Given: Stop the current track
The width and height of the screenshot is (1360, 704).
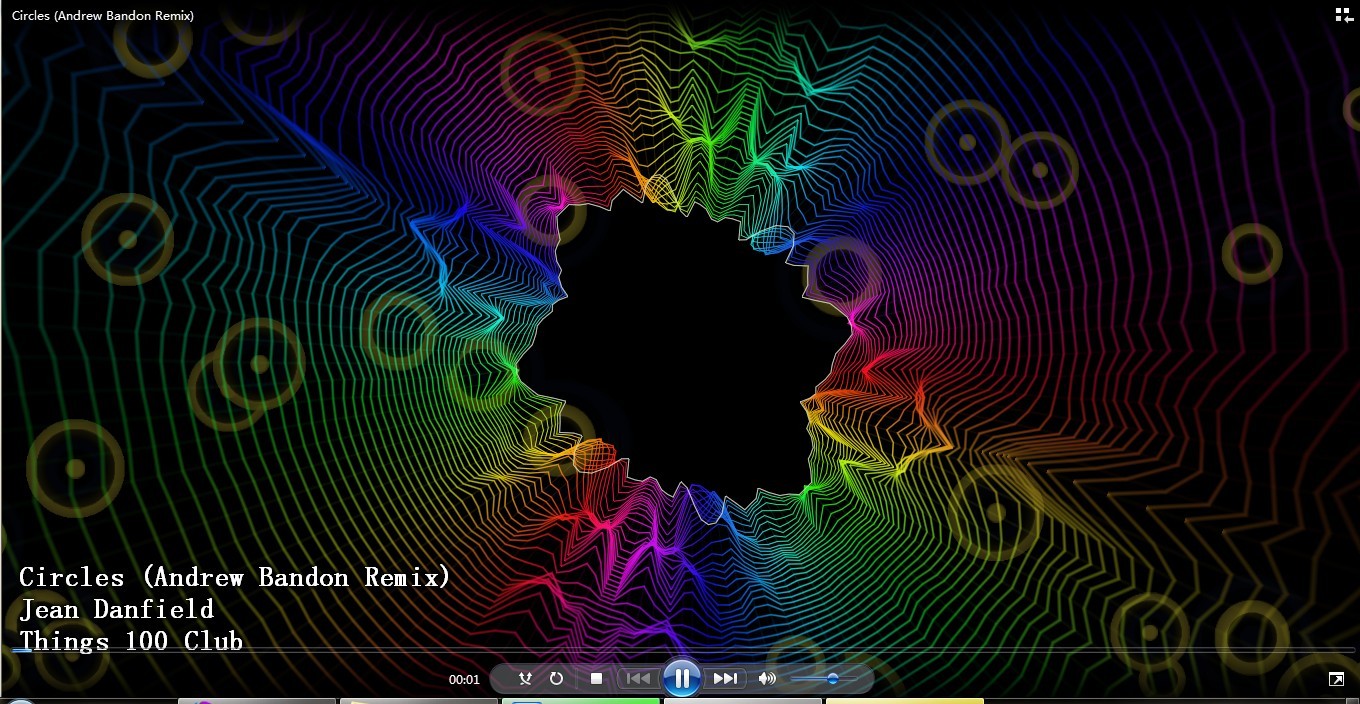Looking at the screenshot, I should pyautogui.click(x=596, y=679).
